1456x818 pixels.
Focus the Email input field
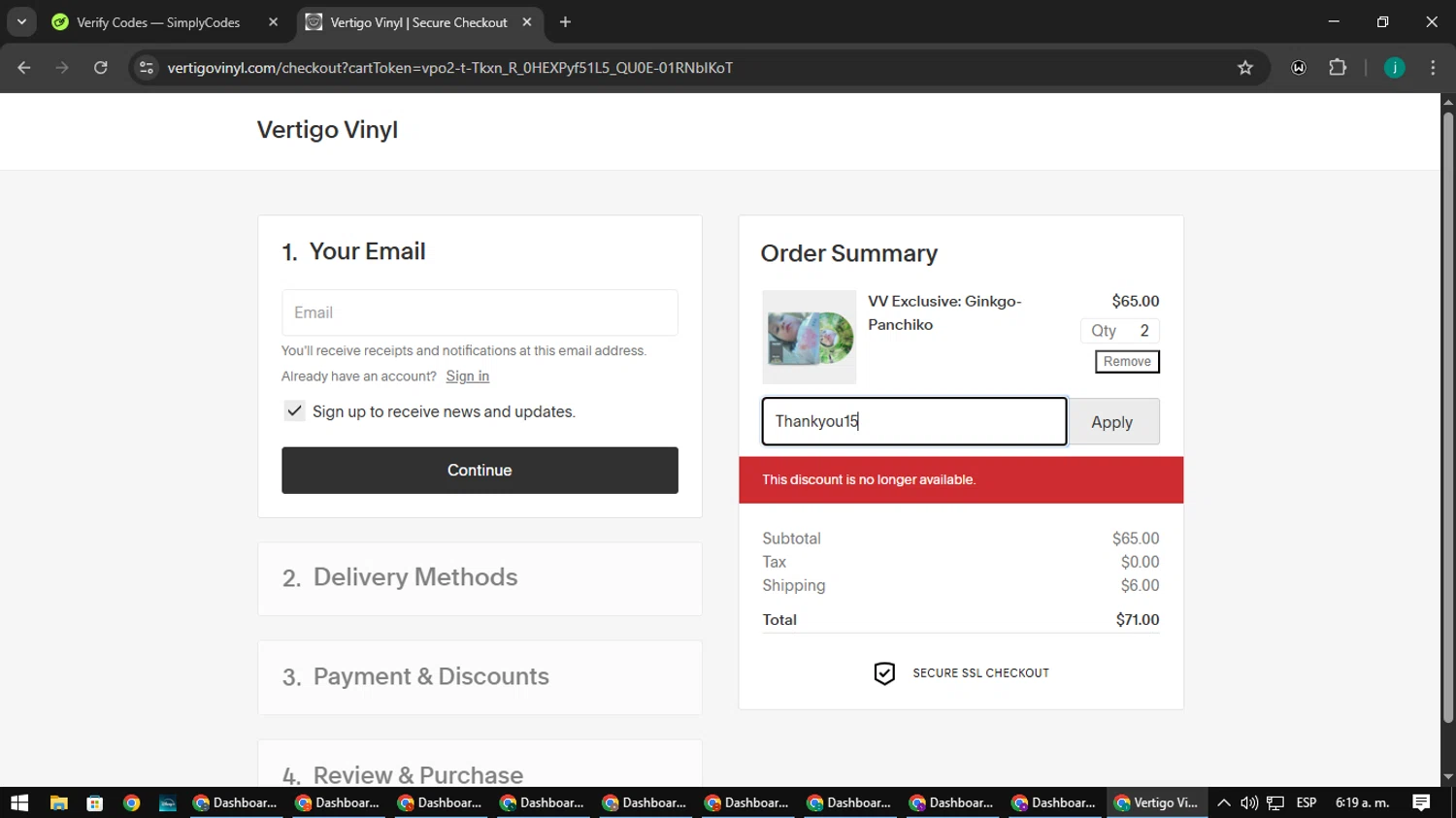480,312
